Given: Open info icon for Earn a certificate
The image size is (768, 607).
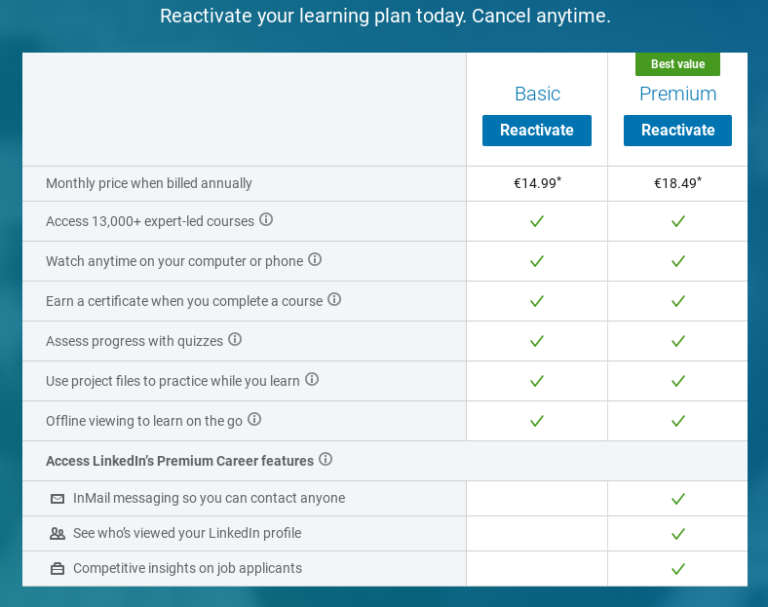Looking at the screenshot, I should [334, 300].
